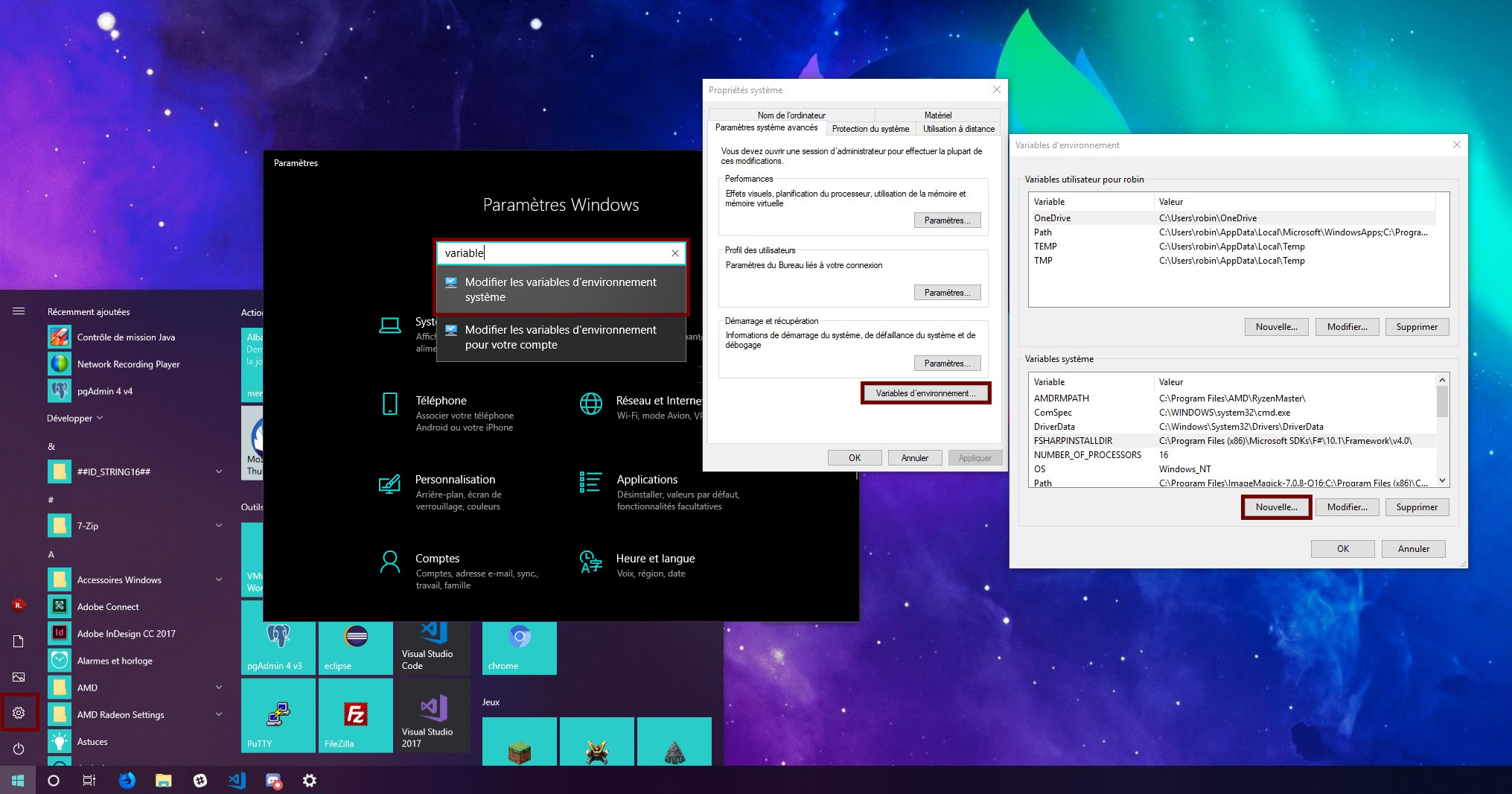Switch to the Protection du système tab
This screenshot has height=794, width=1512.
(870, 129)
